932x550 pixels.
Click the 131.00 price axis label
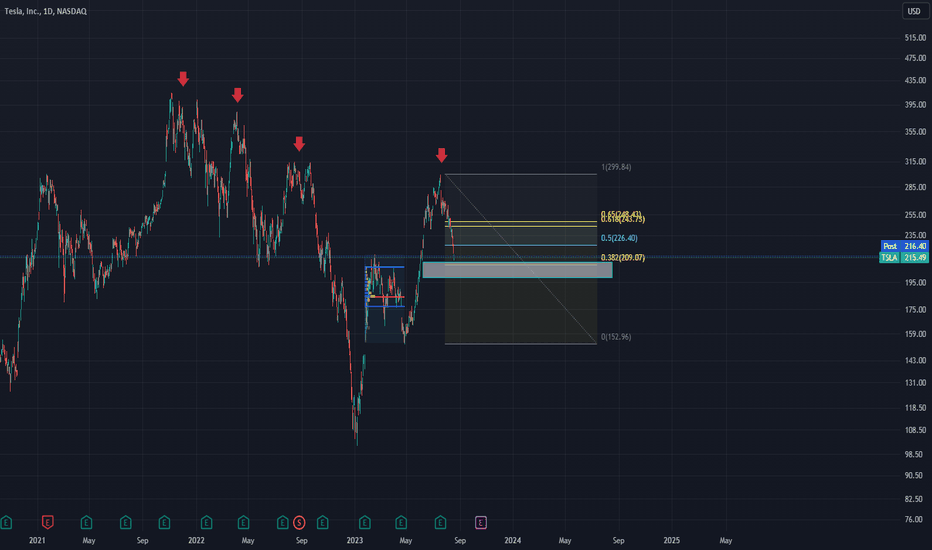point(915,383)
